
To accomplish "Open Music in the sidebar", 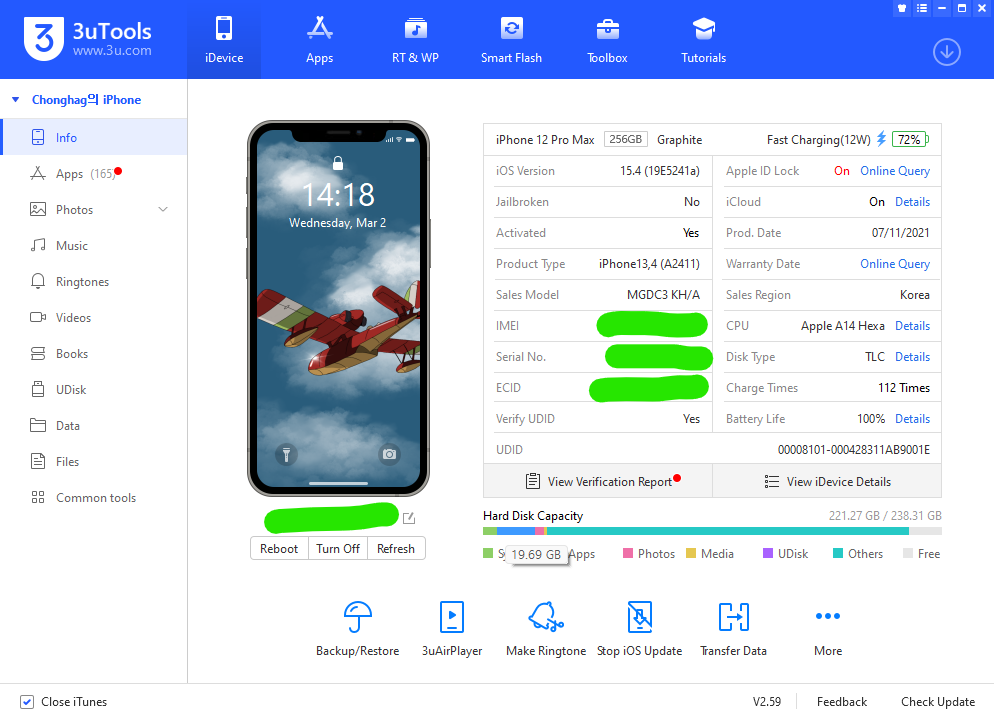I will point(94,245).
